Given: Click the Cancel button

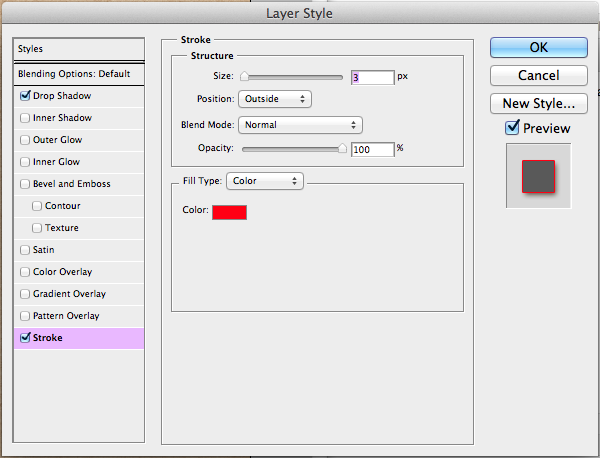Looking at the screenshot, I should (538, 75).
